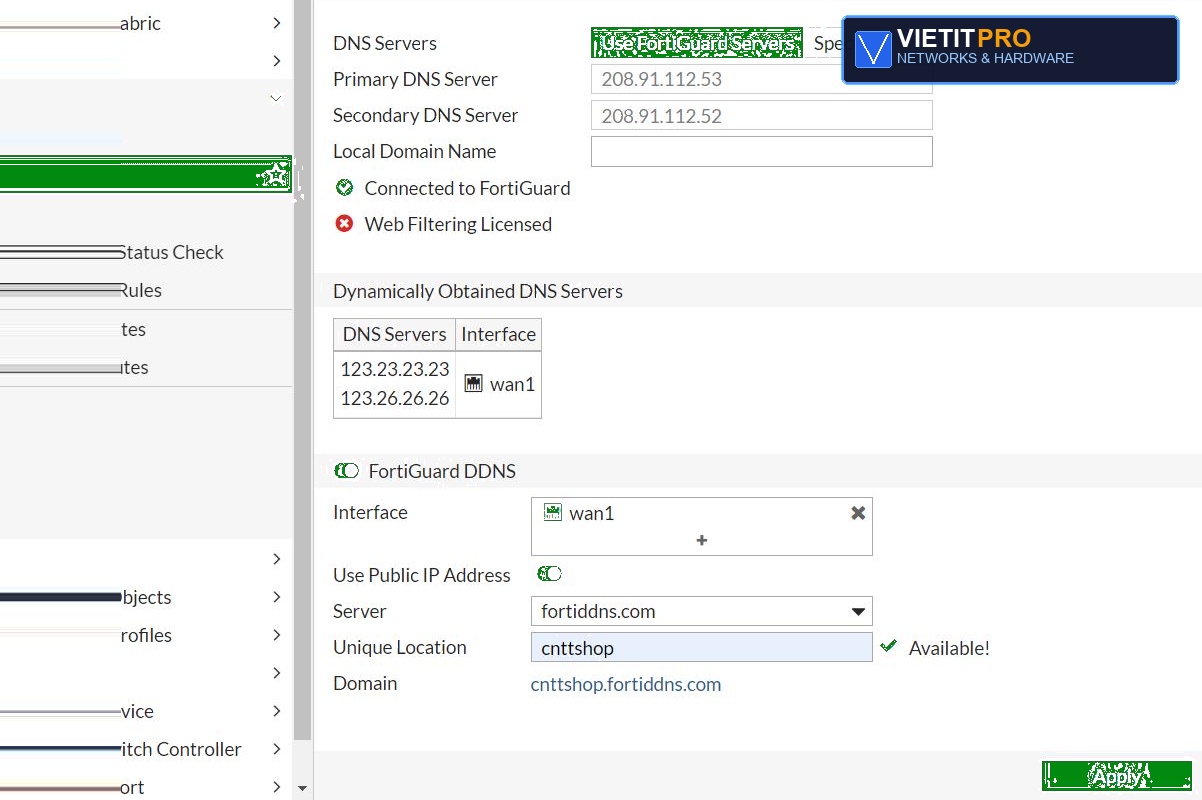Click the 'DNS Servers' table column header

[395, 334]
